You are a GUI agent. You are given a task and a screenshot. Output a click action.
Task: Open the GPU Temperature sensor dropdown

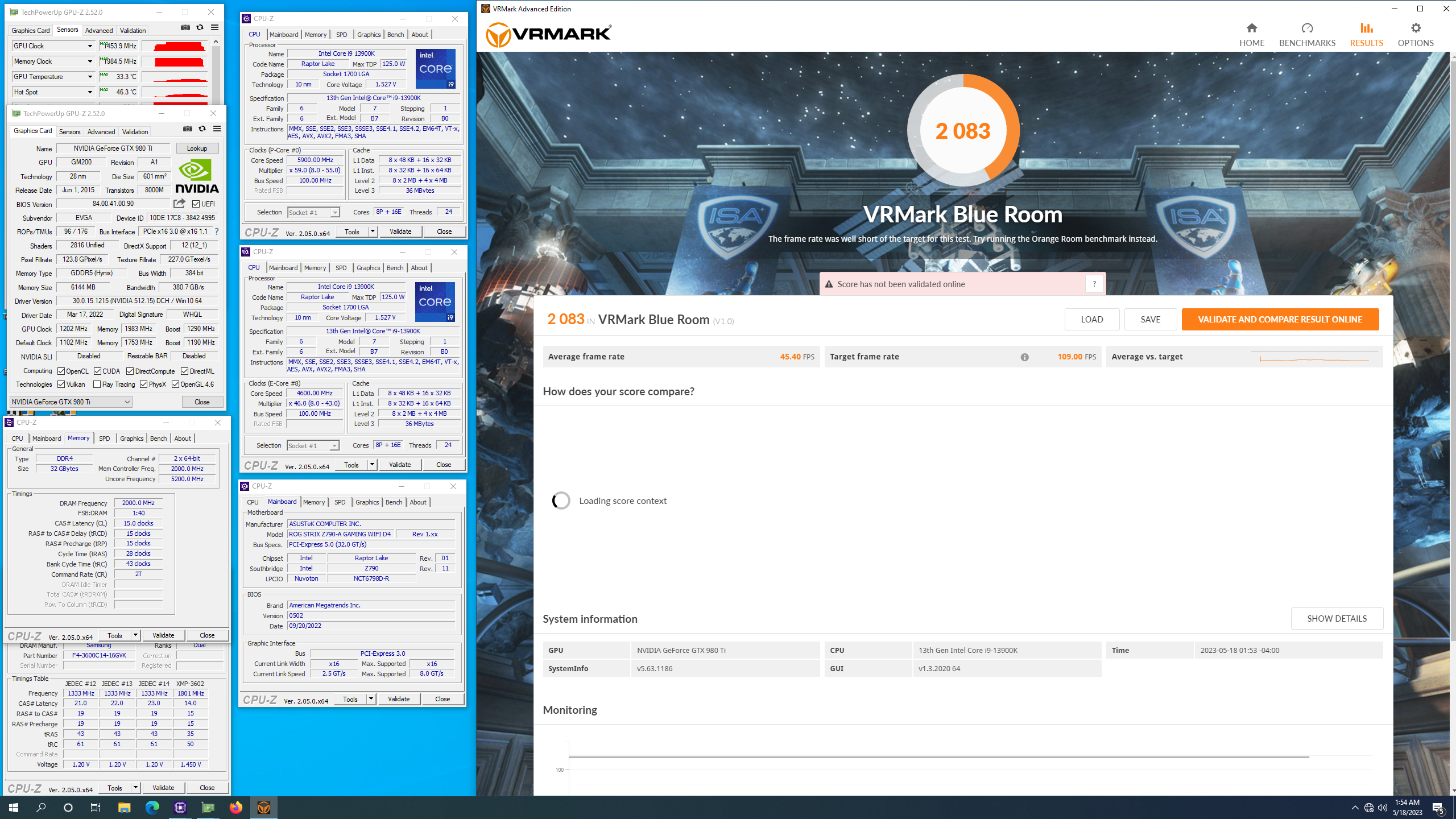coord(89,77)
